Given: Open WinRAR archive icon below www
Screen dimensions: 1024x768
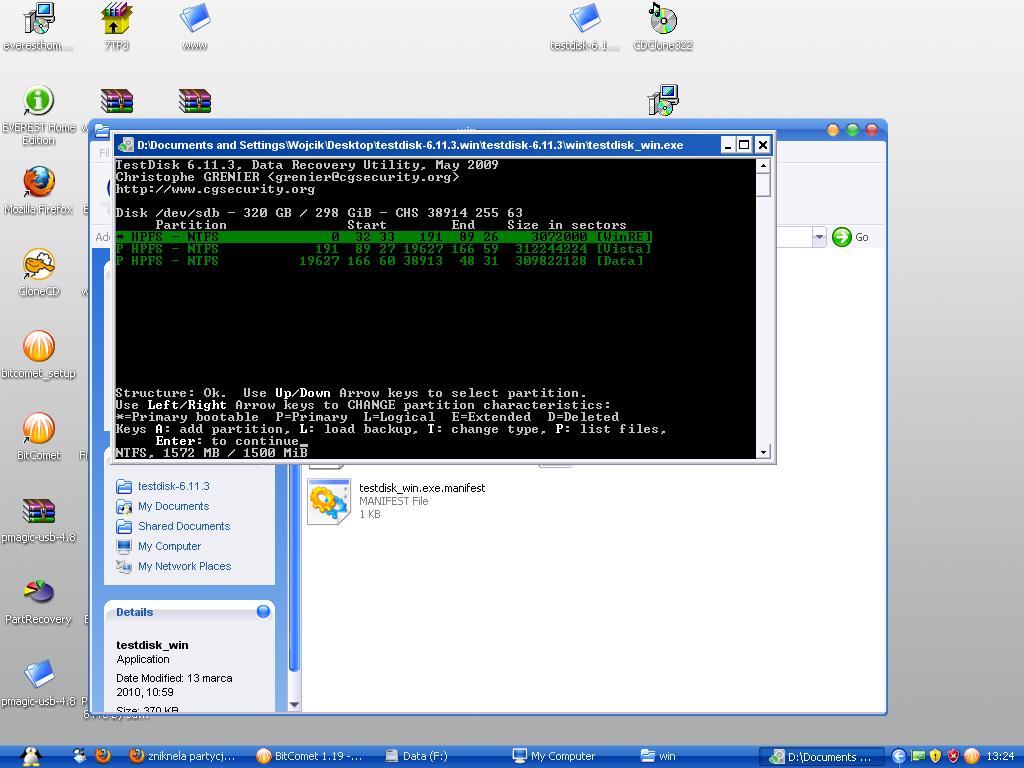Looking at the screenshot, I should pos(195,101).
